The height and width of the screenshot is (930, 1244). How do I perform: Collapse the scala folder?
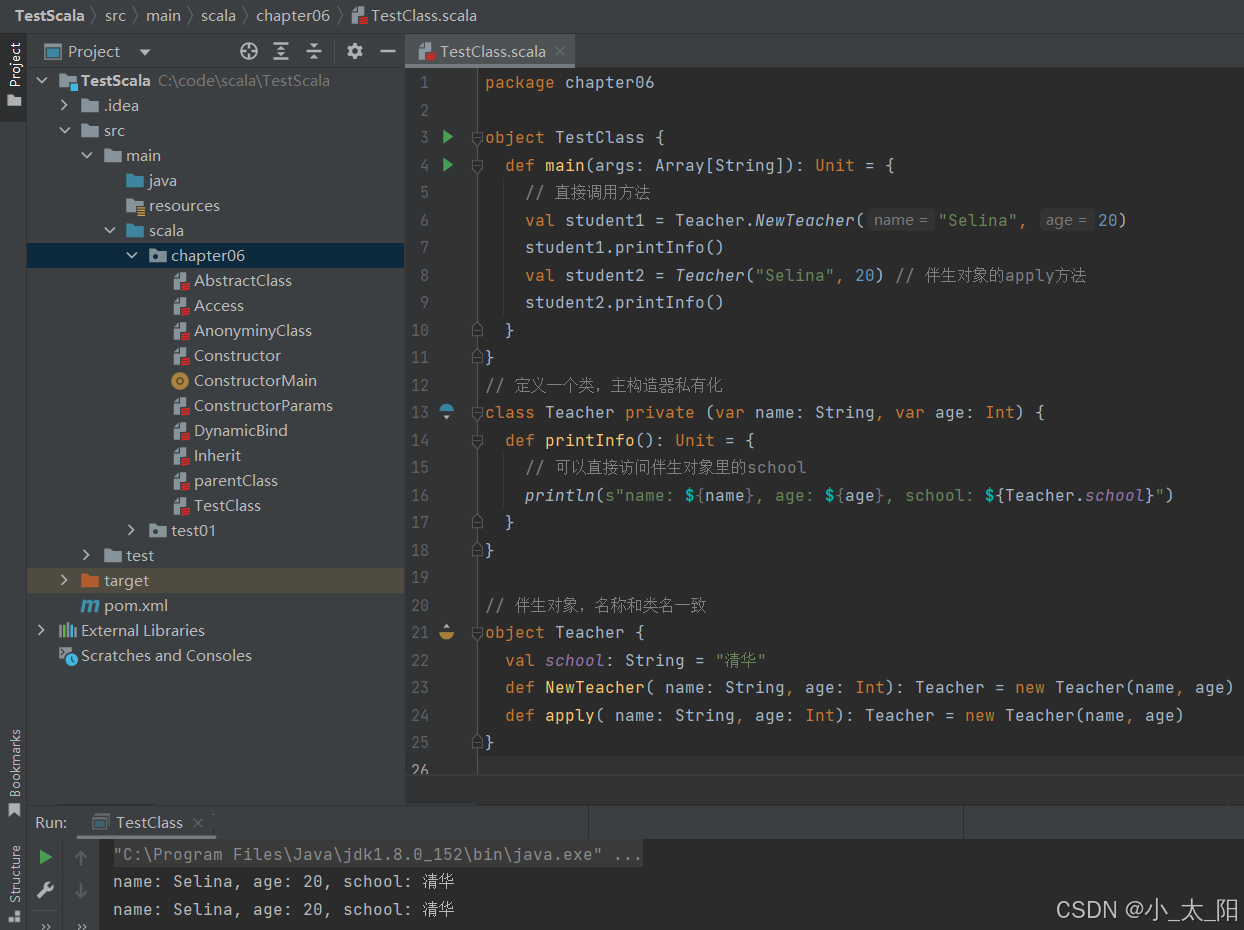click(109, 230)
